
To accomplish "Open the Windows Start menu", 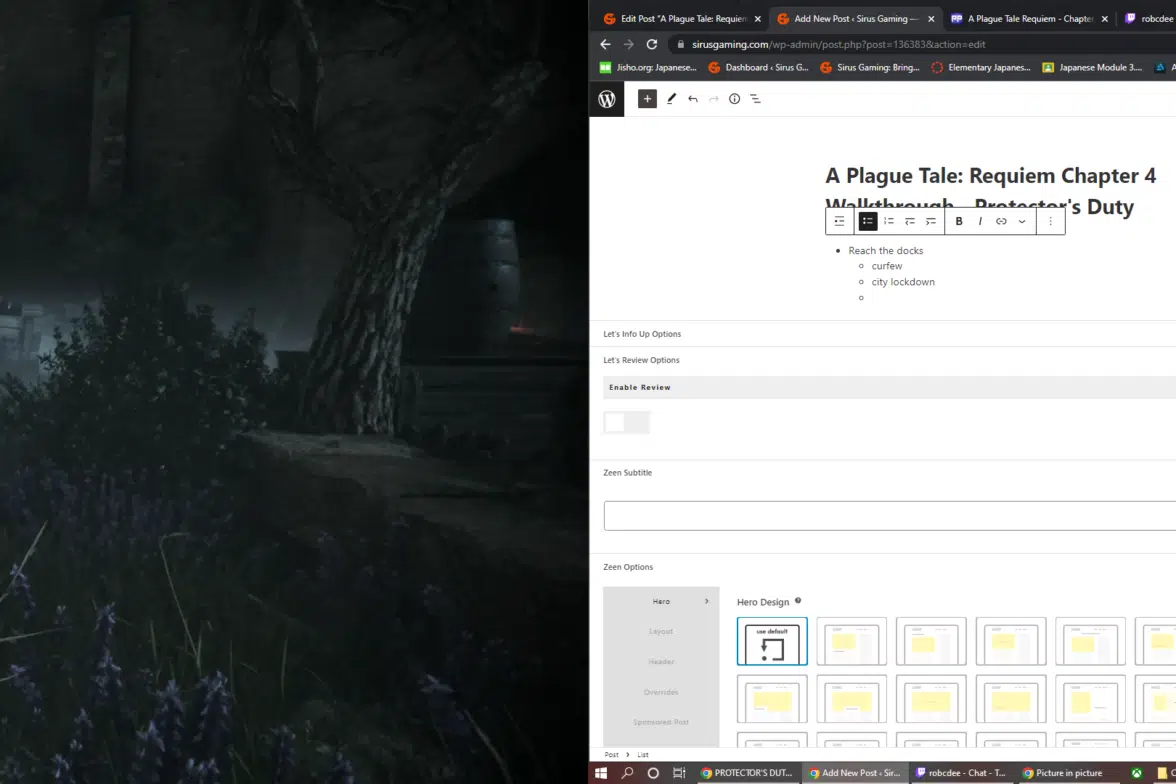I will point(601,773).
